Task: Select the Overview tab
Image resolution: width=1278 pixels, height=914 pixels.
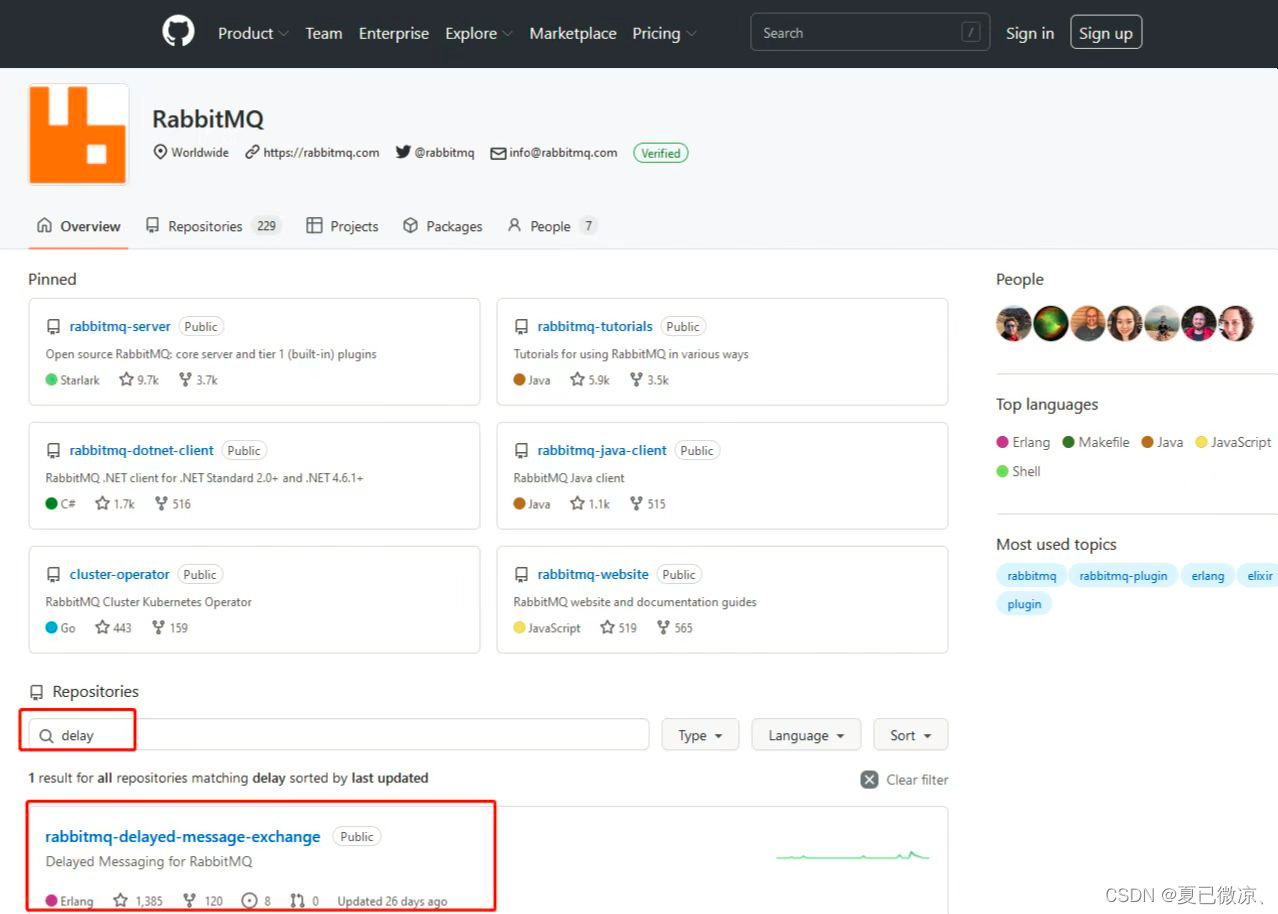Action: pos(79,226)
